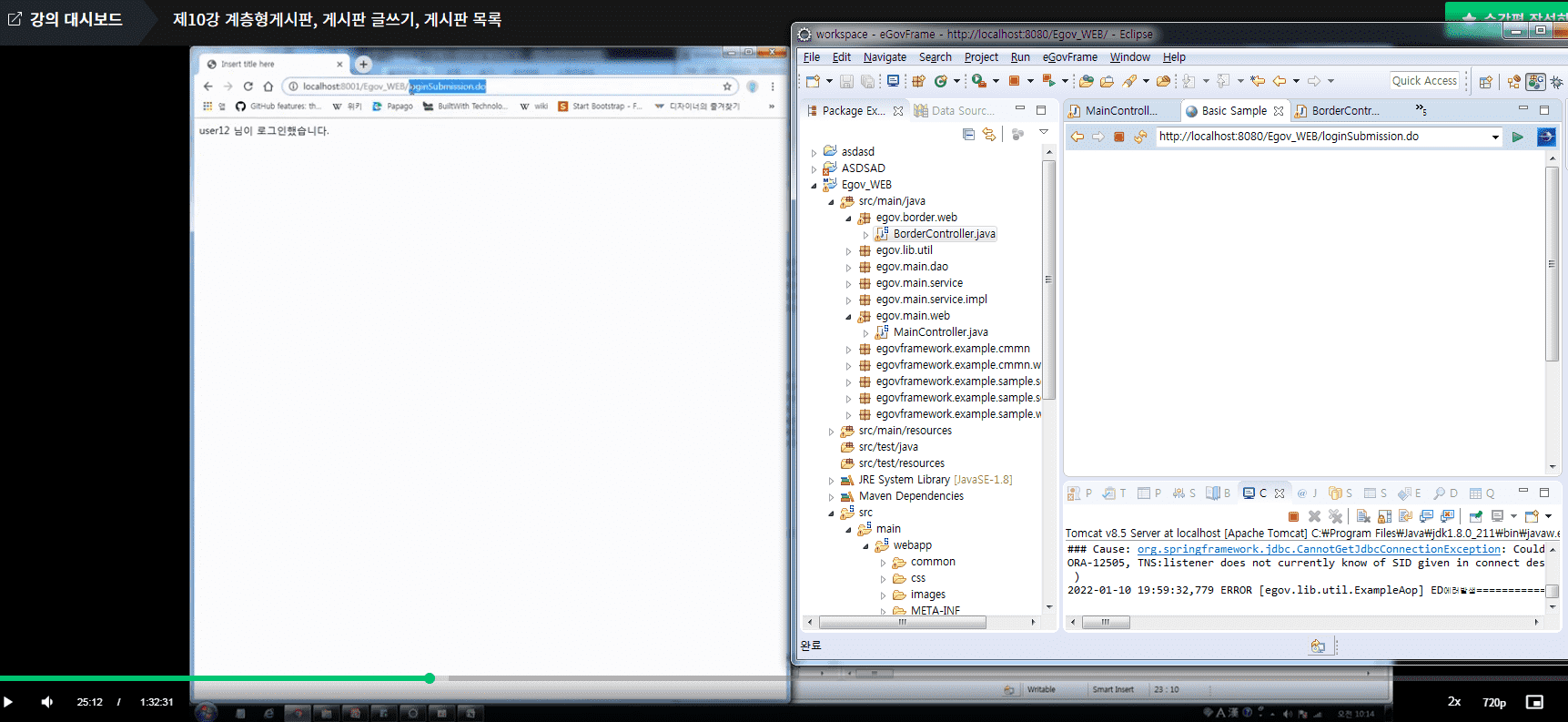Open the eGovFrame menu
This screenshot has height=722, width=1568.
[1069, 57]
